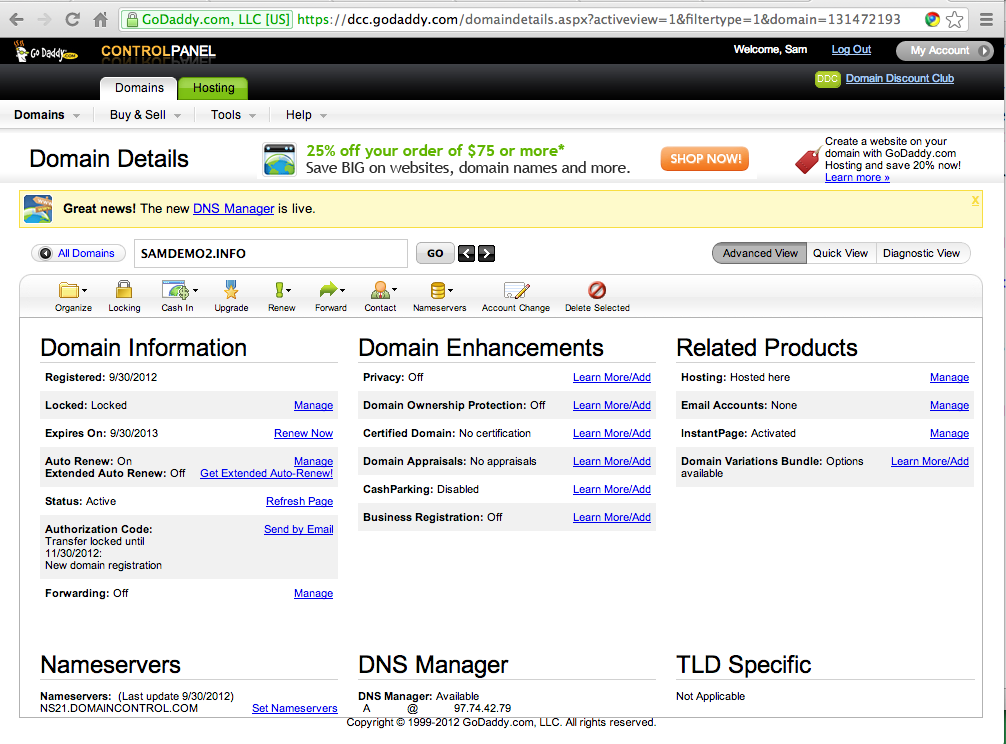Switch to Diagnostic View
The height and width of the screenshot is (744, 1006).
pos(921,253)
